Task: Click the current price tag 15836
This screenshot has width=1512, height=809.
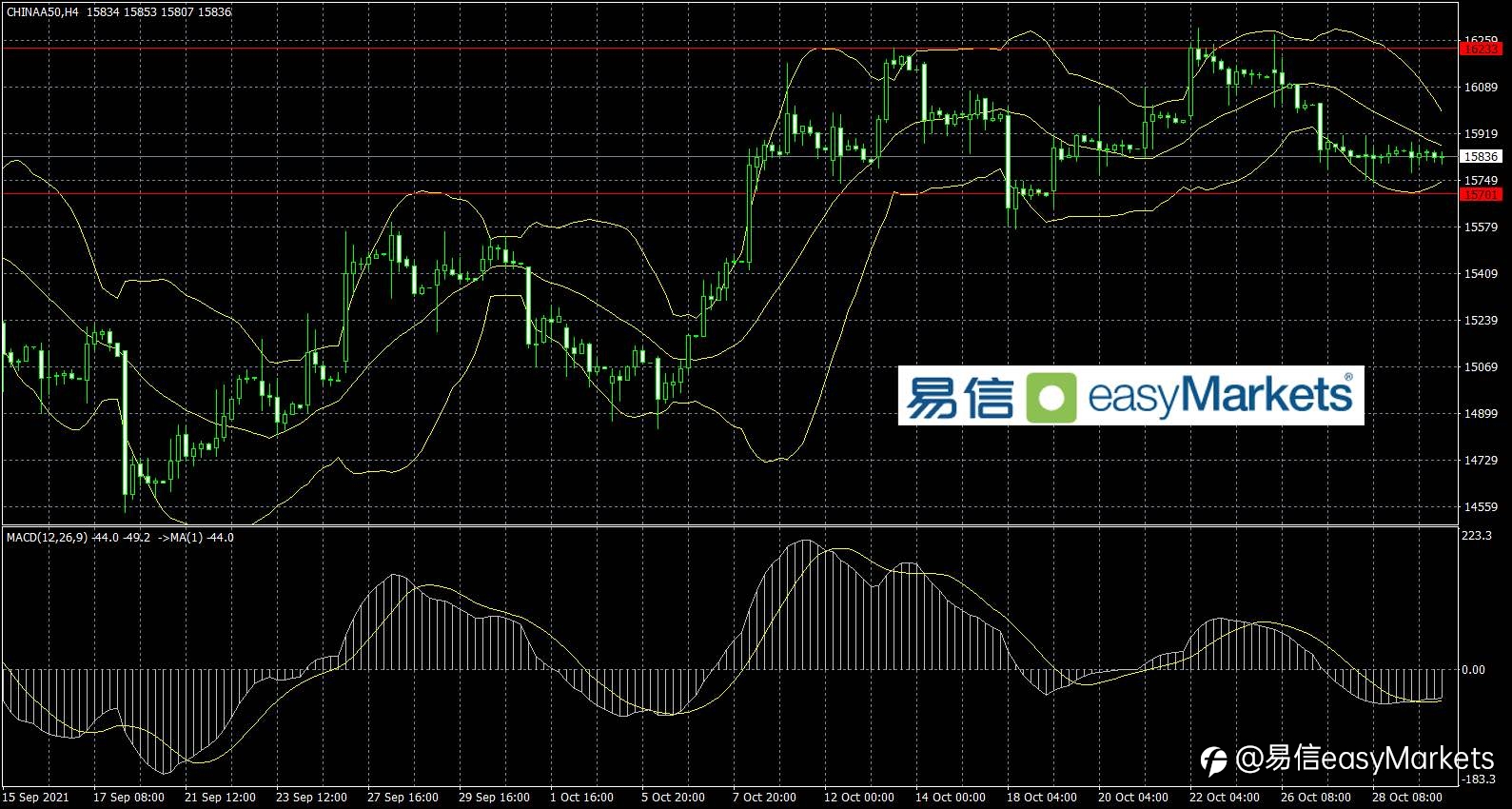Action: tap(1481, 157)
